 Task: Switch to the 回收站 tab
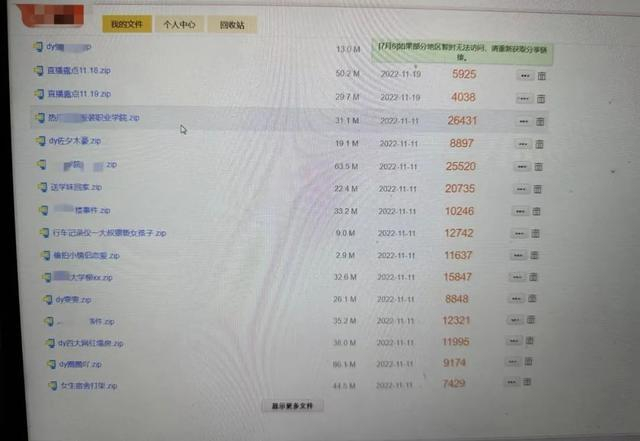coord(232,25)
